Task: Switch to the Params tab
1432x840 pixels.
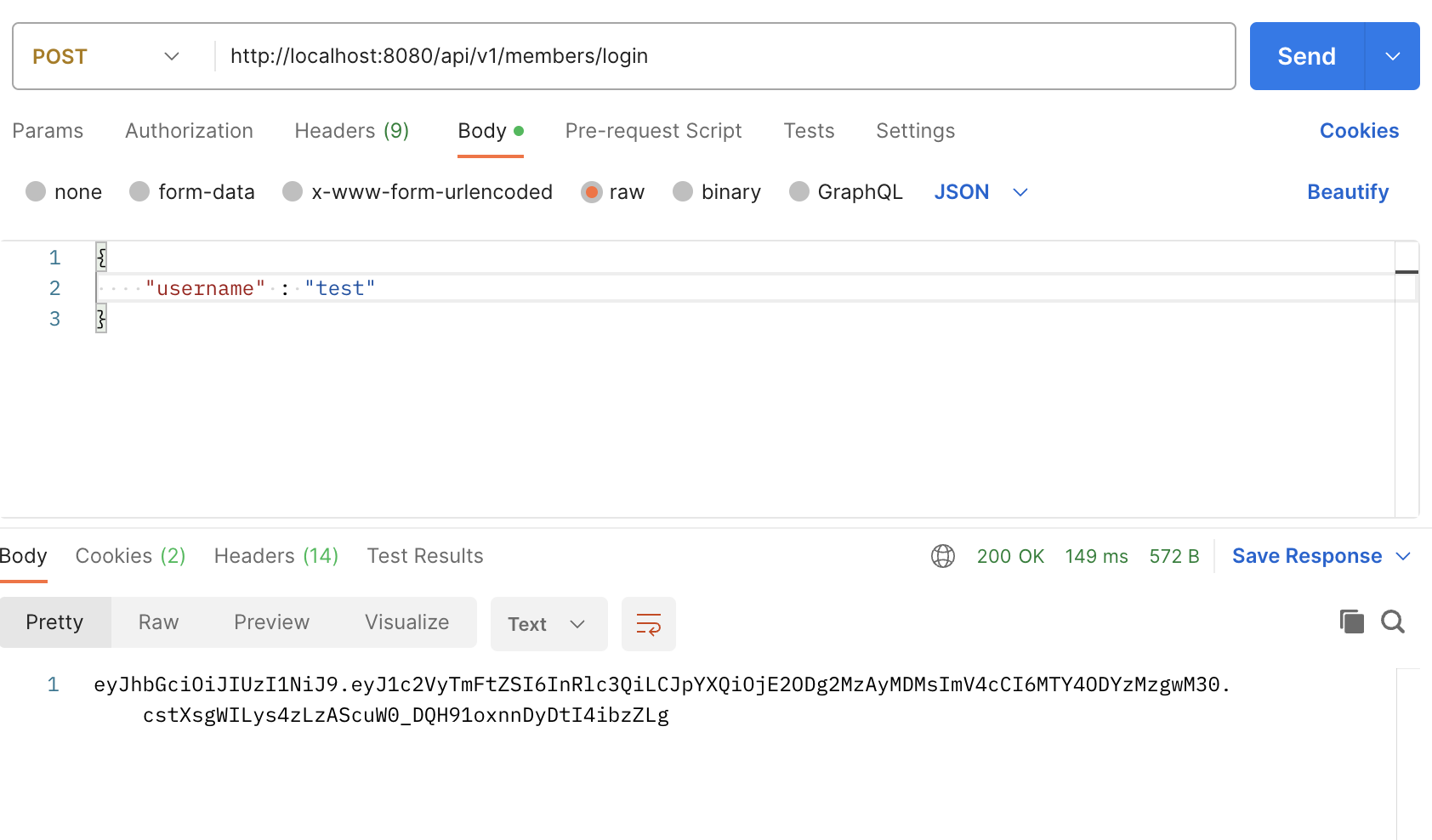Action: click(x=48, y=131)
